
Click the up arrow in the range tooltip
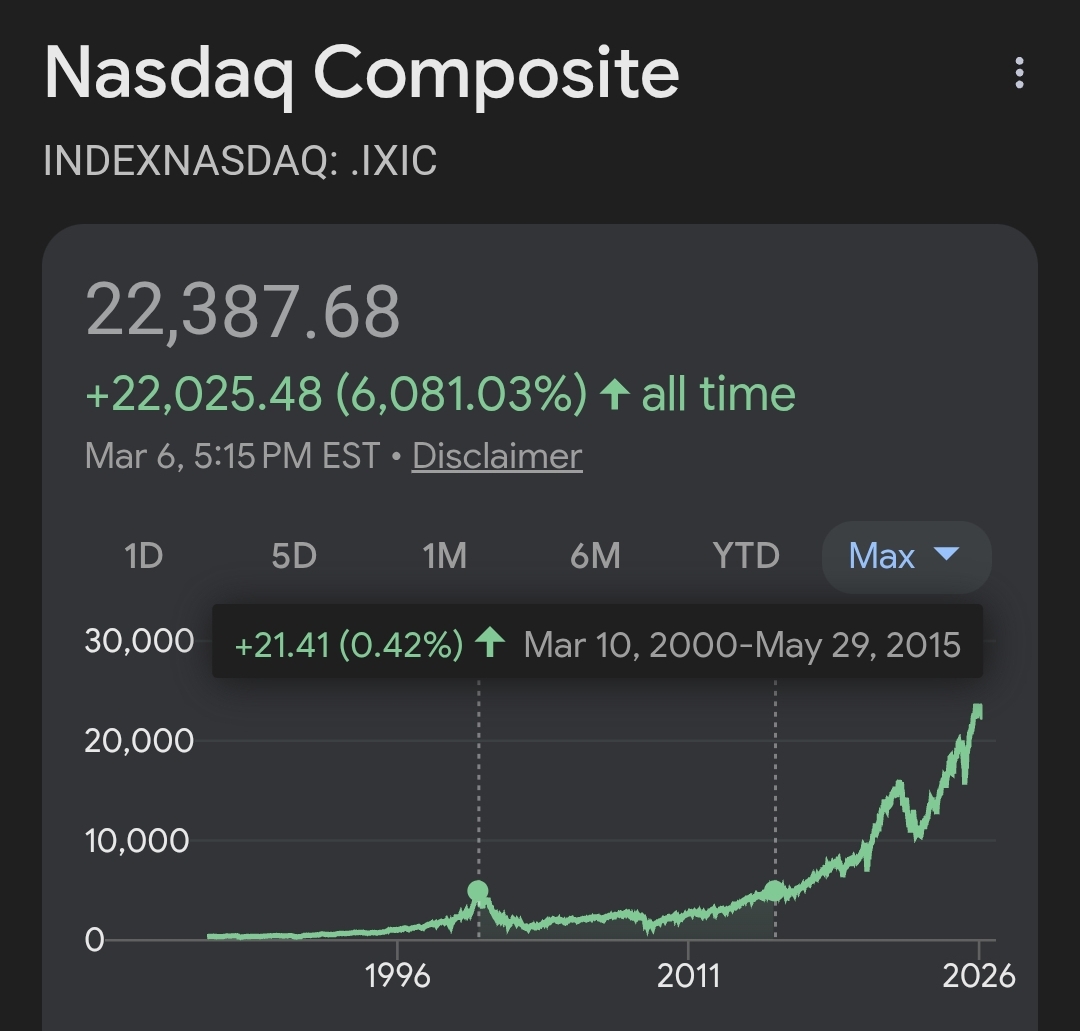click(489, 643)
